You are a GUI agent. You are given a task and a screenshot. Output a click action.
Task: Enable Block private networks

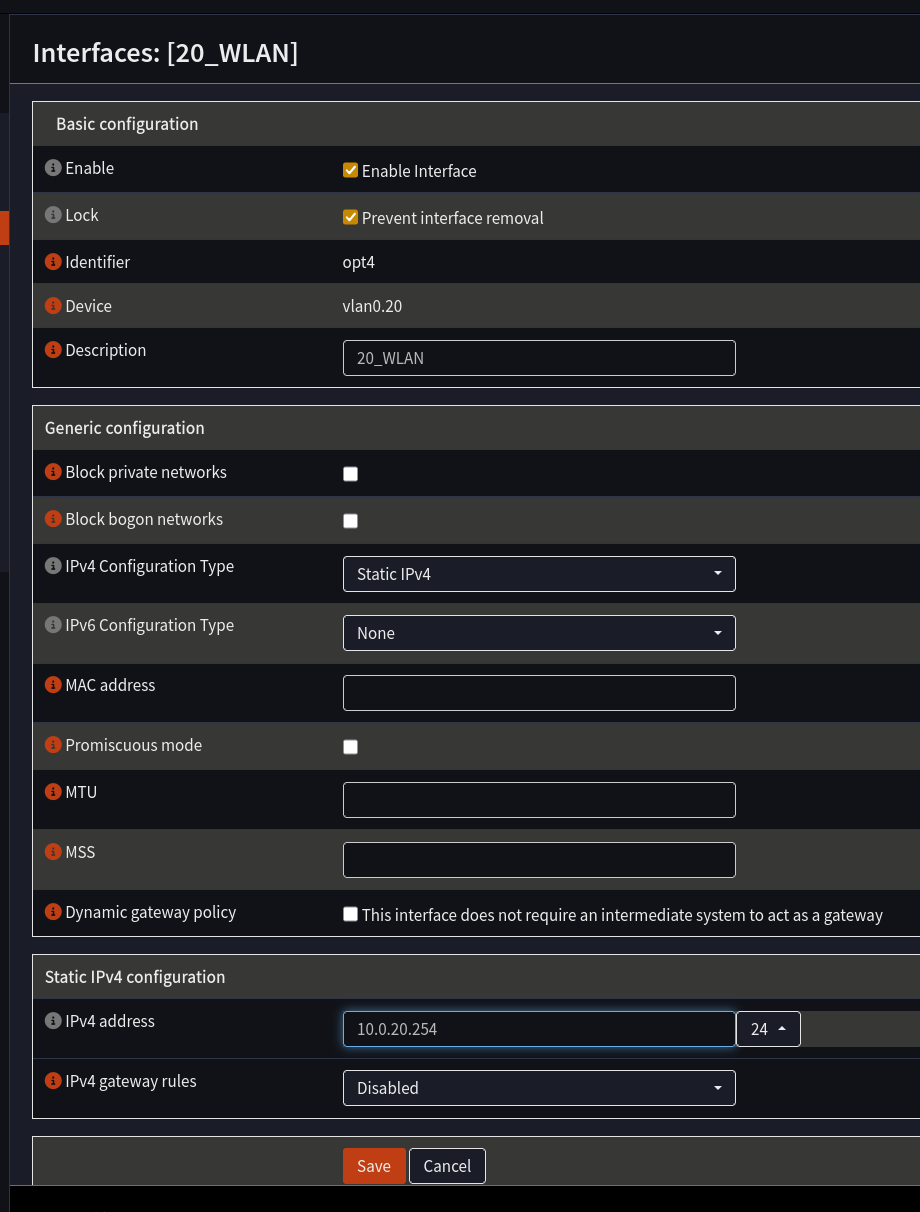[x=350, y=473]
